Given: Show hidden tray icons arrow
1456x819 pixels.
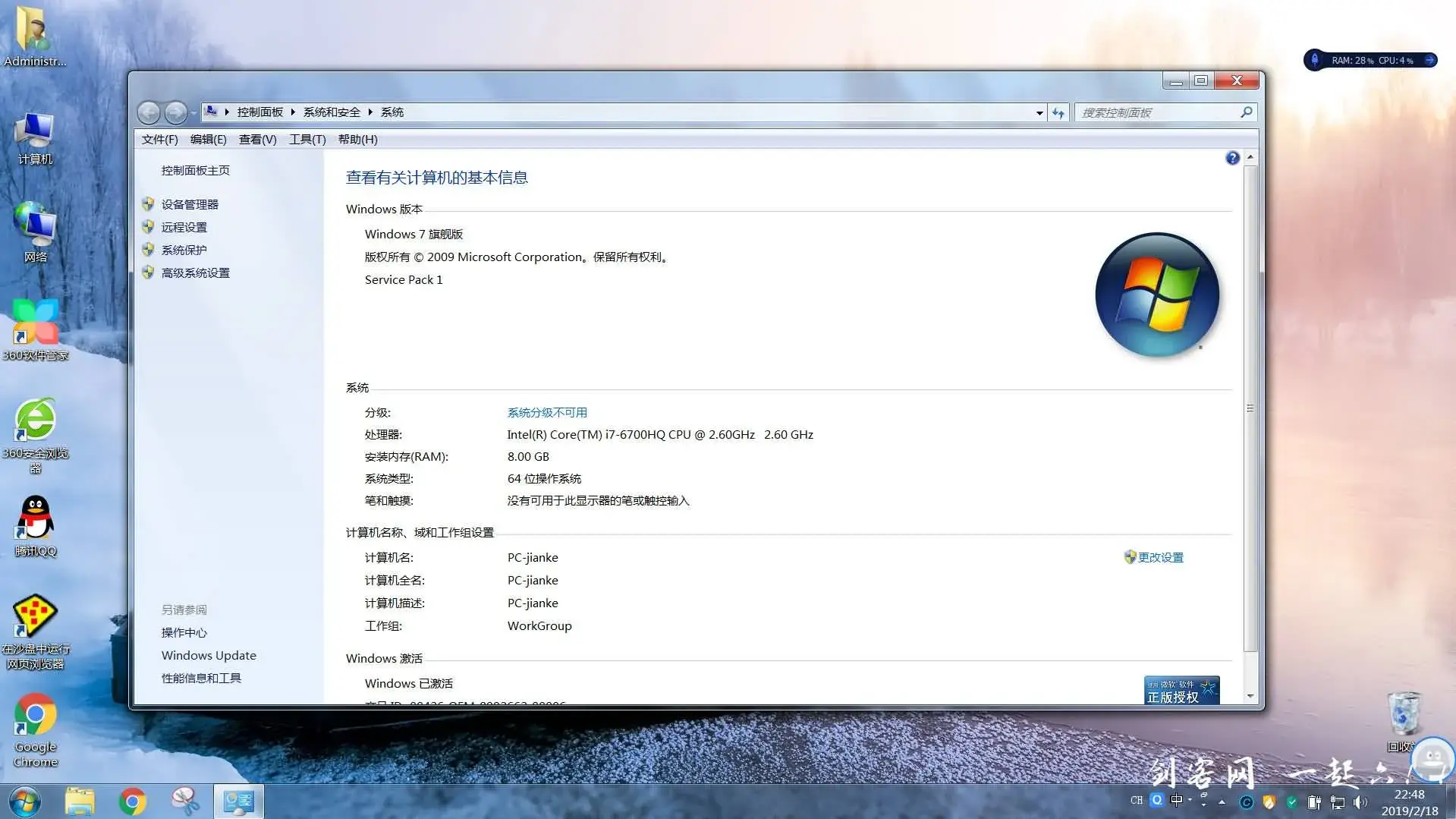Looking at the screenshot, I should (x=1222, y=802).
